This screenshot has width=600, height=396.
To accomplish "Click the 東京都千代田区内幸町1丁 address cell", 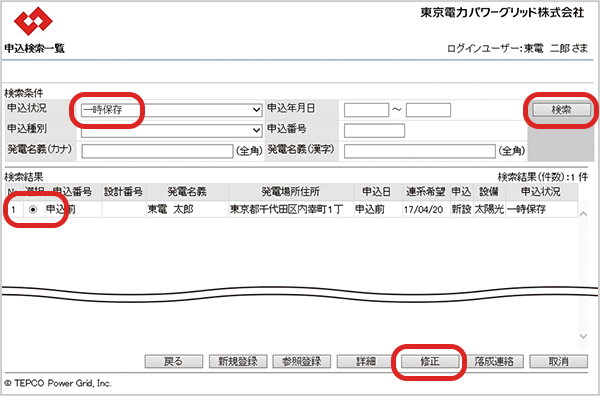I will (x=291, y=209).
